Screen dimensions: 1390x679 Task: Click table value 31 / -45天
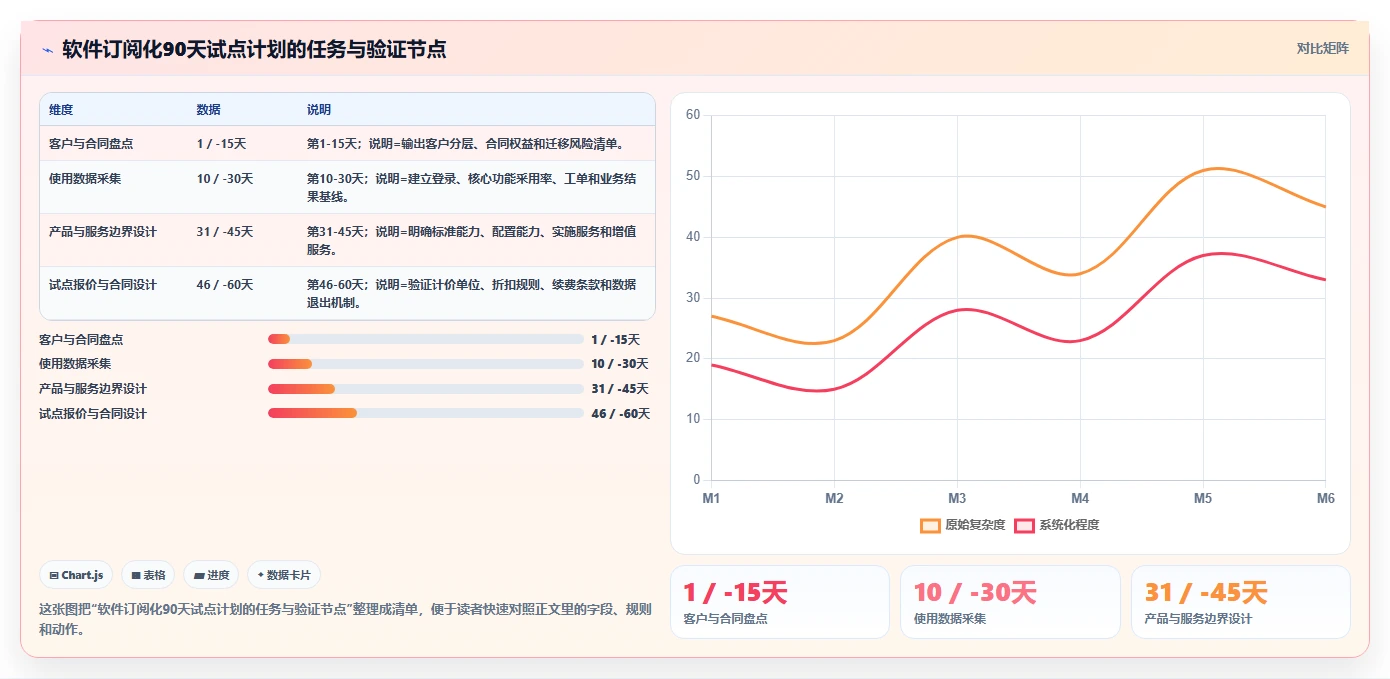[225, 232]
